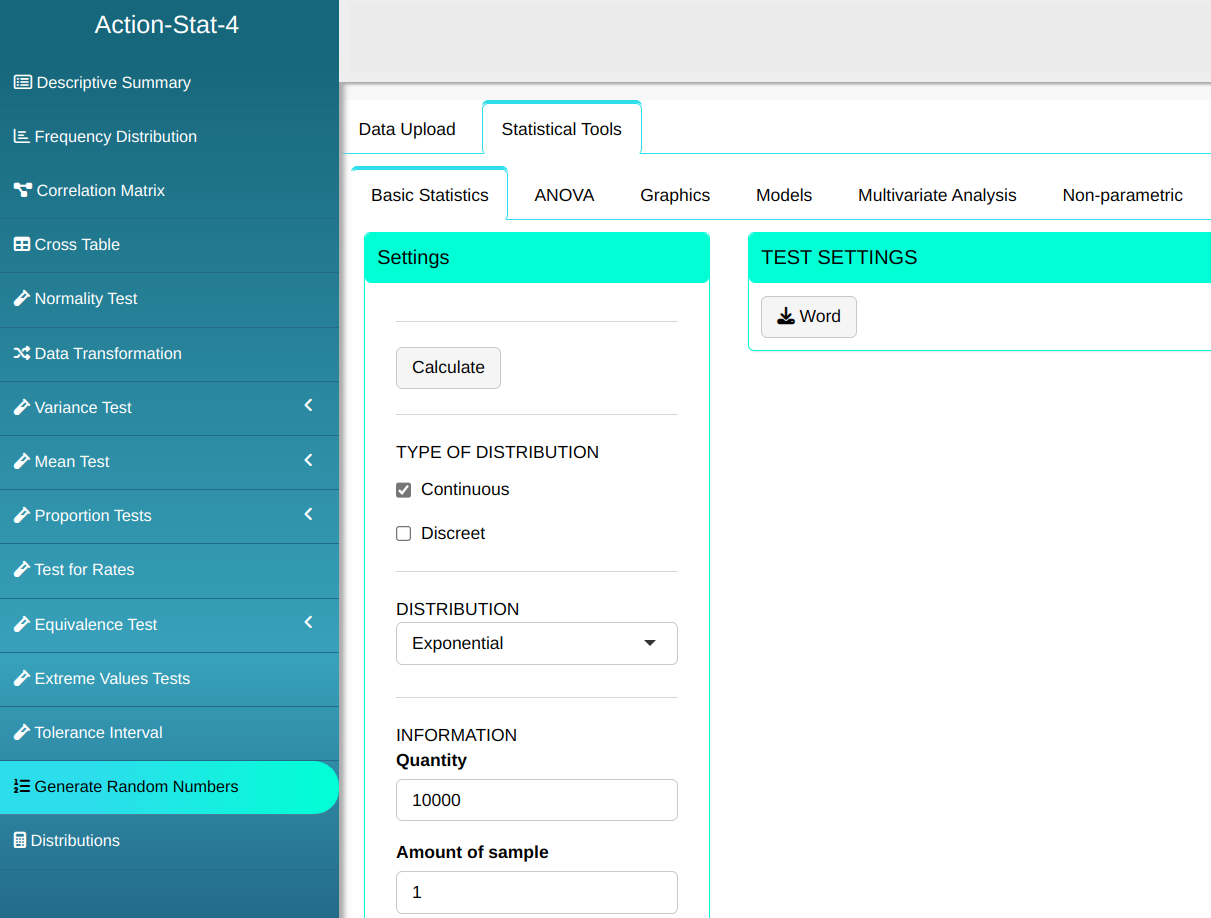Viewport: 1211px width, 918px height.
Task: Click the Cross Table grid icon
Action: coord(21,245)
